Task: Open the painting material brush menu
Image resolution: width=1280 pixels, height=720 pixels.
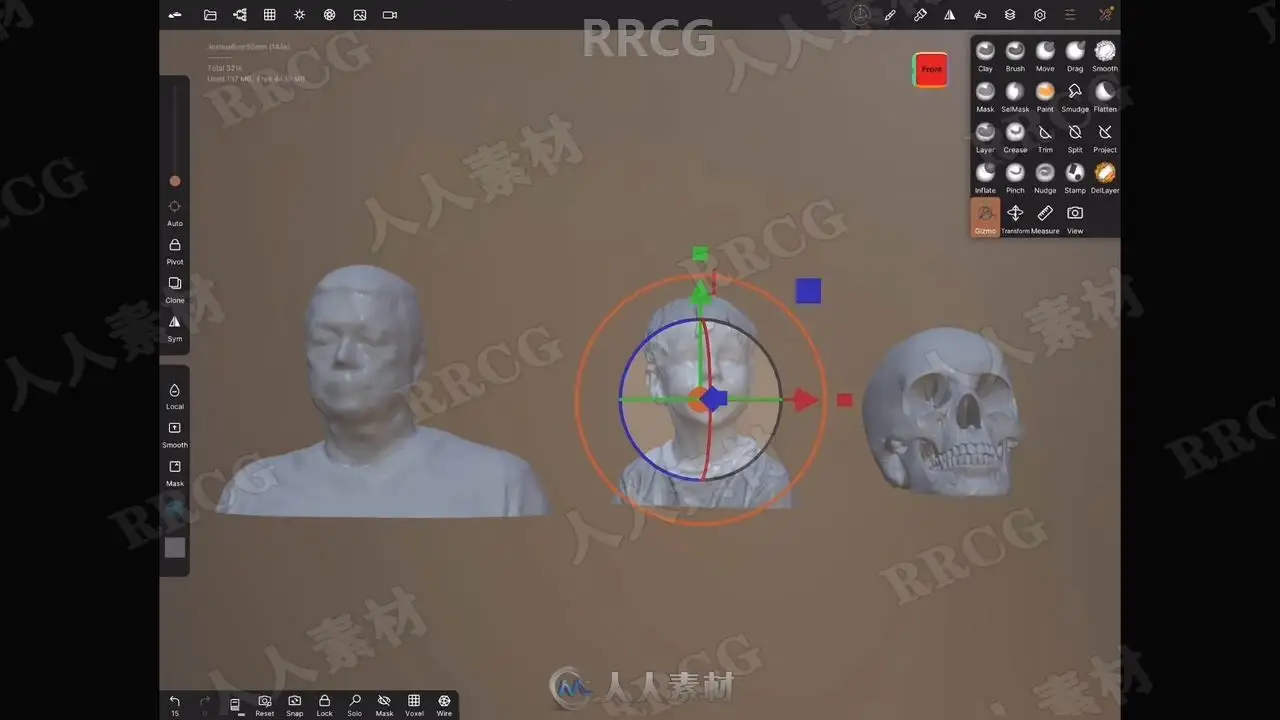Action: 920,15
